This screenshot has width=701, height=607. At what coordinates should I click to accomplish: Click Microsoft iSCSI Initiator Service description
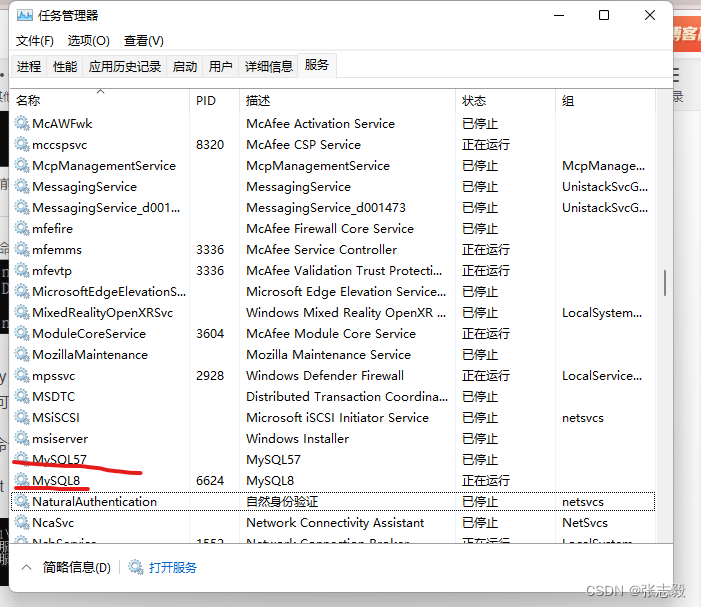(x=338, y=417)
